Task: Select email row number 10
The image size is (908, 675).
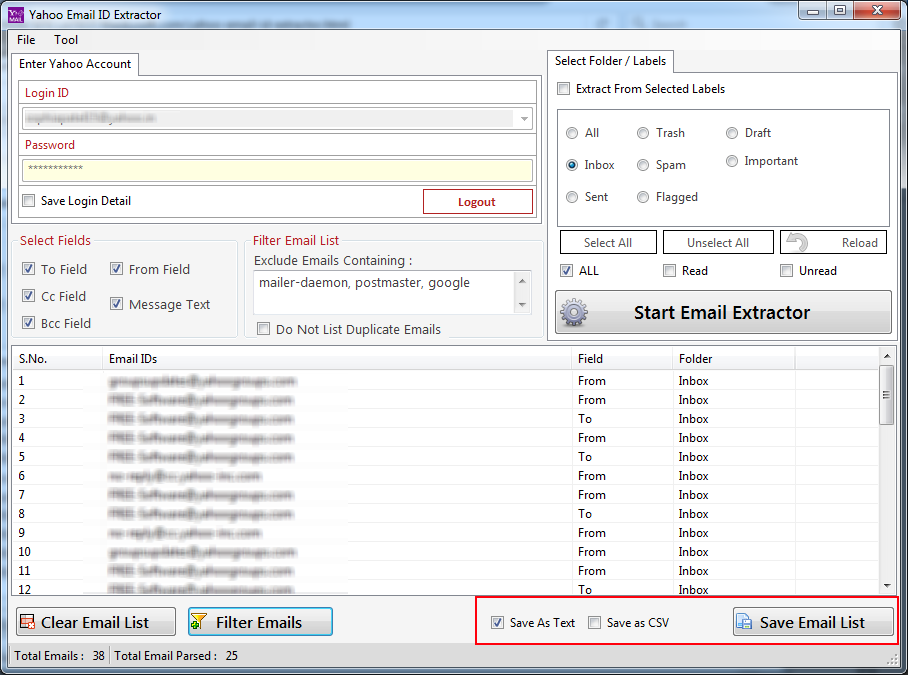Action: [x=445, y=552]
